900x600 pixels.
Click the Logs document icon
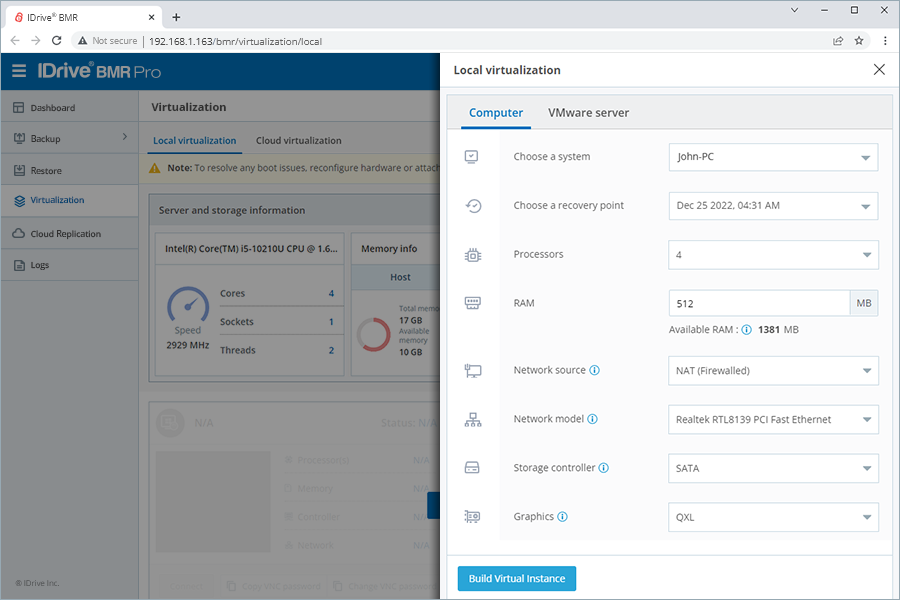coord(20,265)
